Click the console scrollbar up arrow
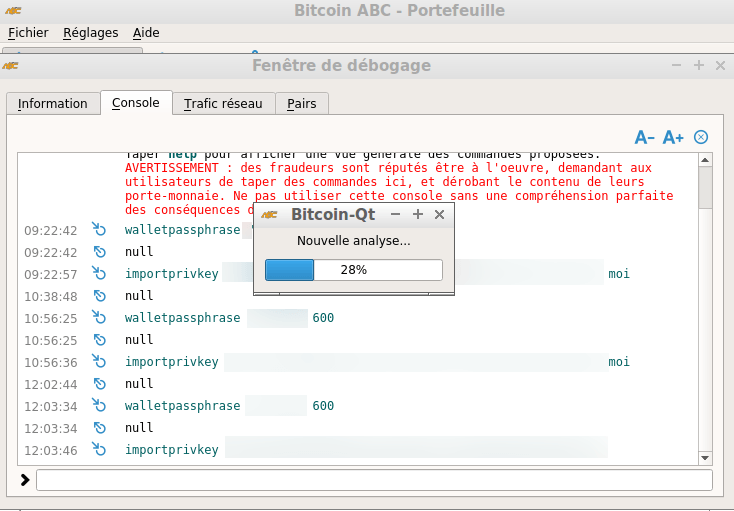Viewport: 734px width, 511px height. point(705,160)
